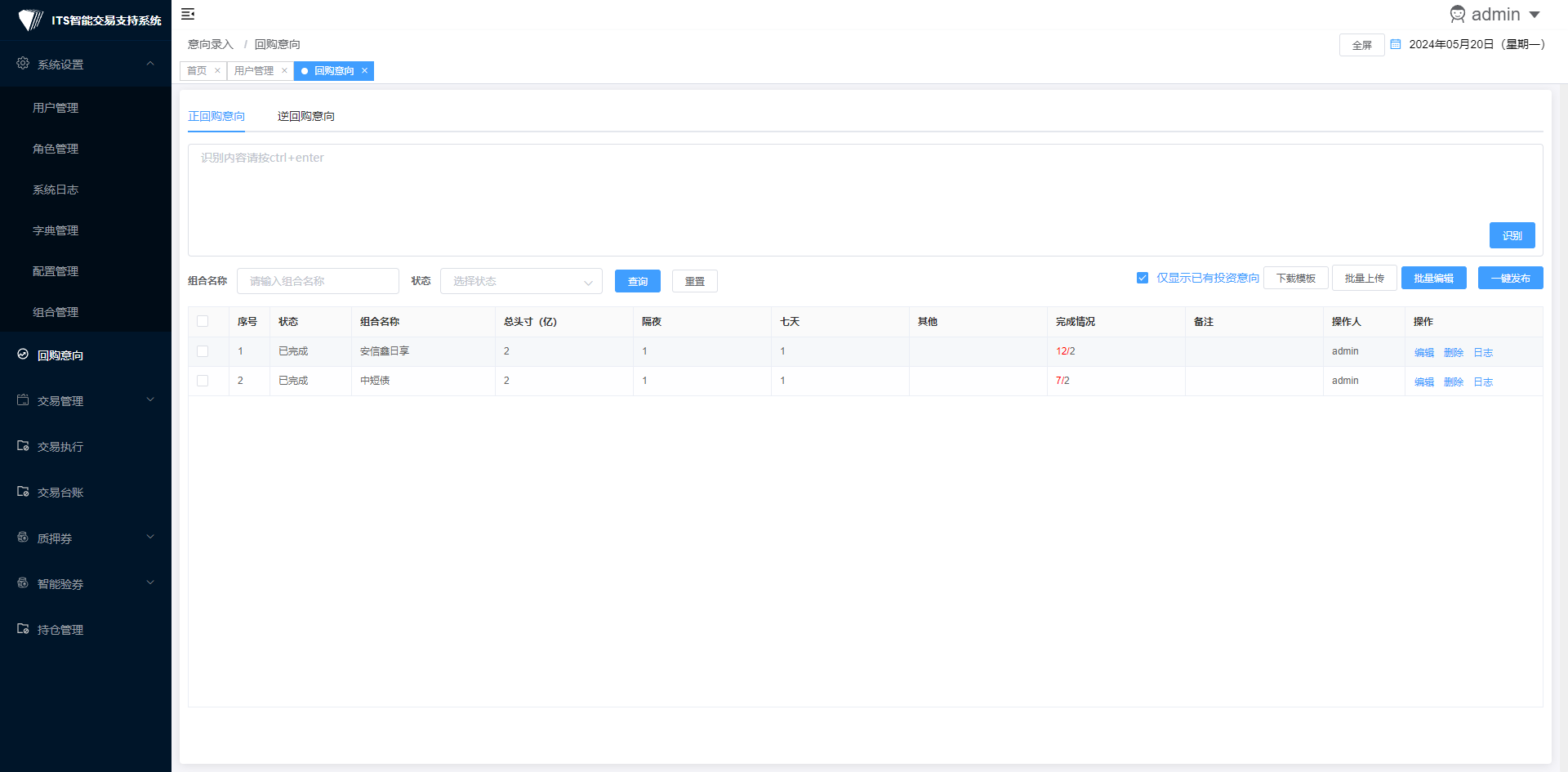The width and height of the screenshot is (1568, 772).
Task: Expand the 交易管理 submenu chevron
Action: [x=150, y=400]
